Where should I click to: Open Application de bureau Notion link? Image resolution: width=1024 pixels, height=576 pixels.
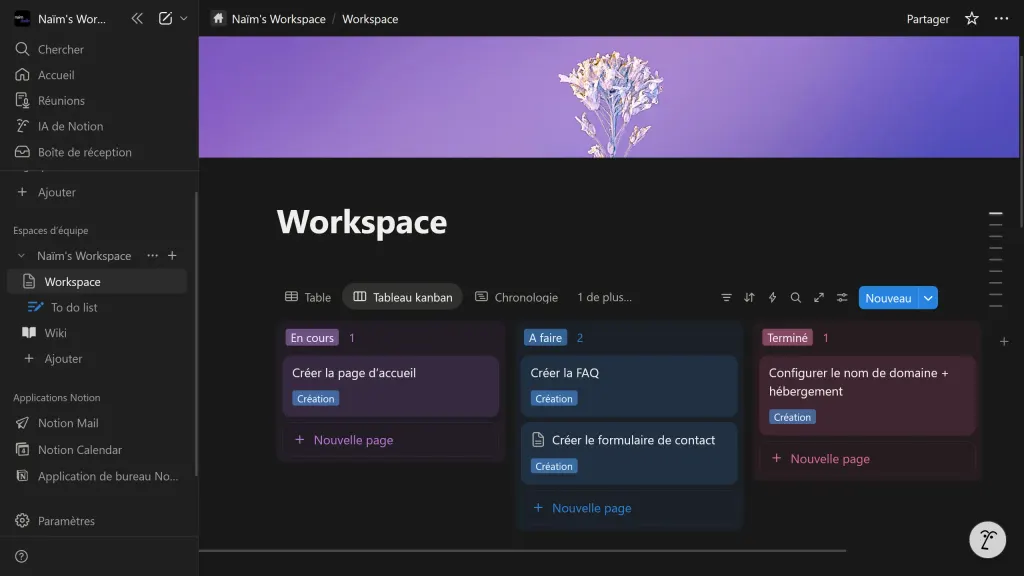[99, 476]
